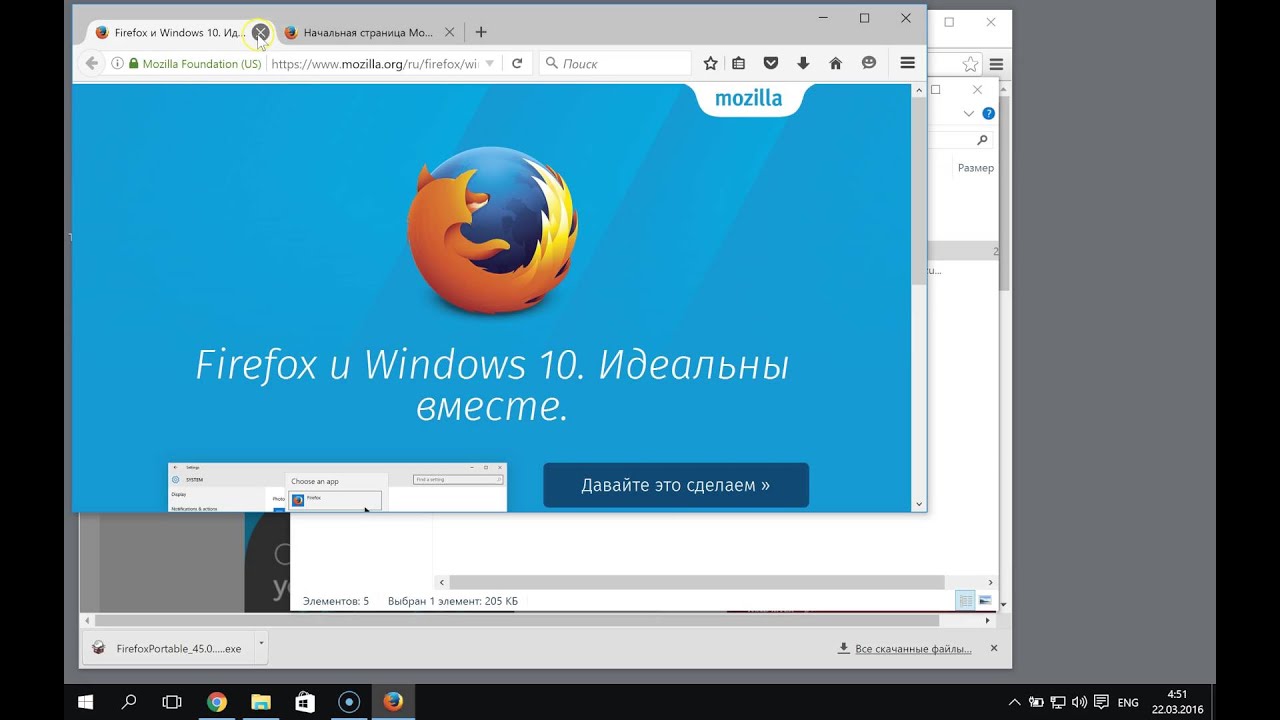Click the 'Давайте это сделаем »' button
1280x720 pixels.
(x=676, y=485)
